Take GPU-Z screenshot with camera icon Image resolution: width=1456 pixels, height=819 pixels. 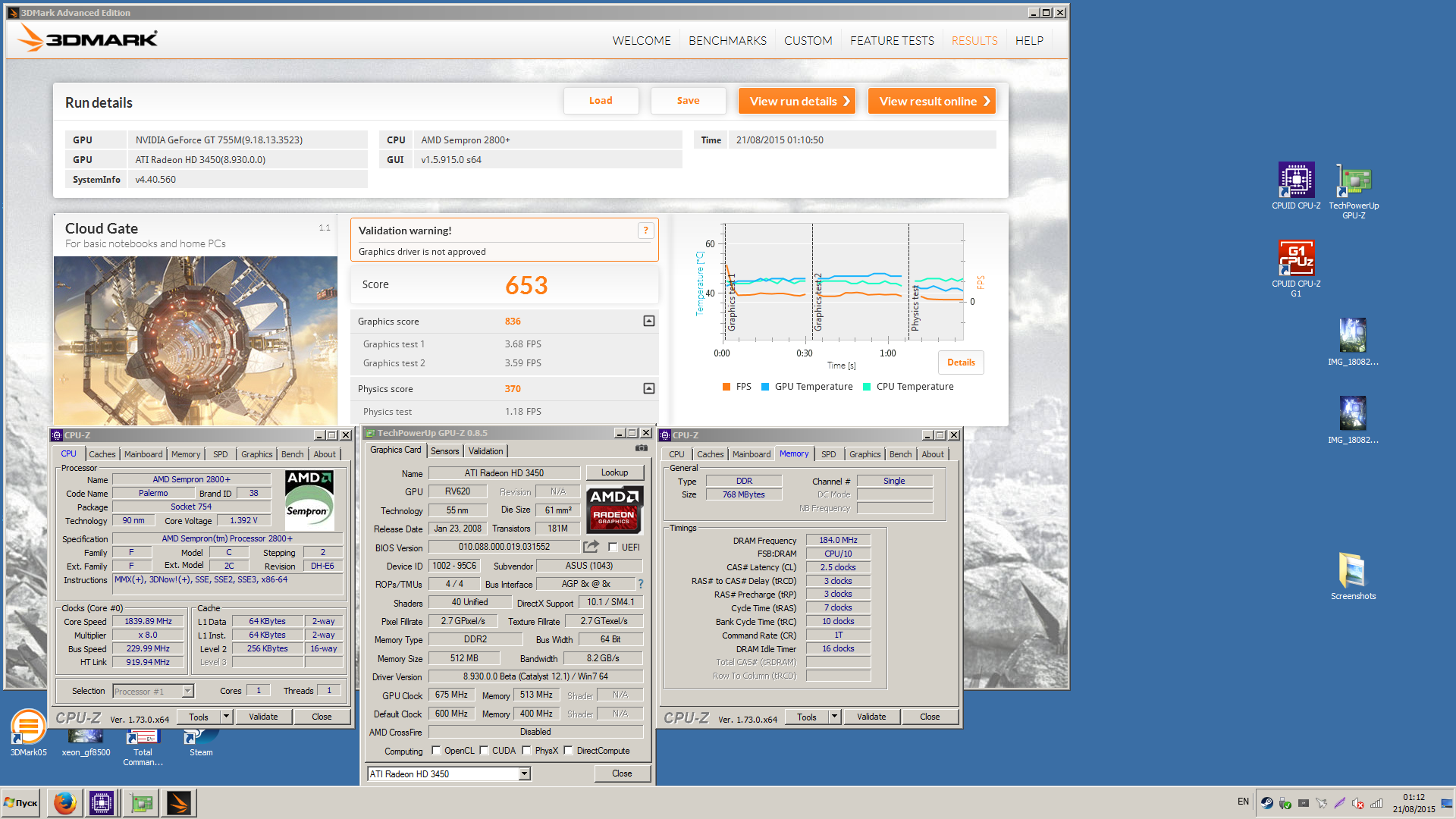[642, 448]
